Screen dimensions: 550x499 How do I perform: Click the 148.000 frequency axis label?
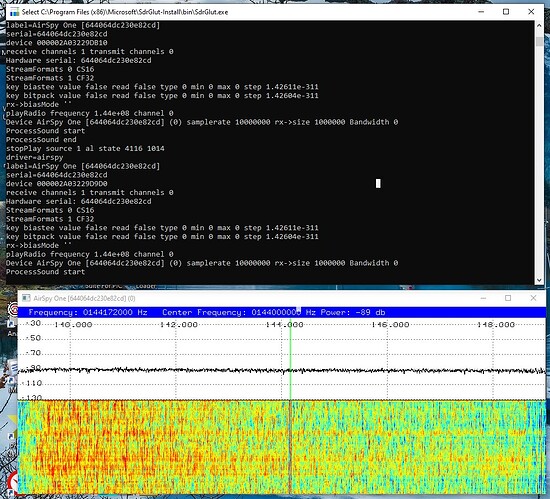[x=496, y=325]
